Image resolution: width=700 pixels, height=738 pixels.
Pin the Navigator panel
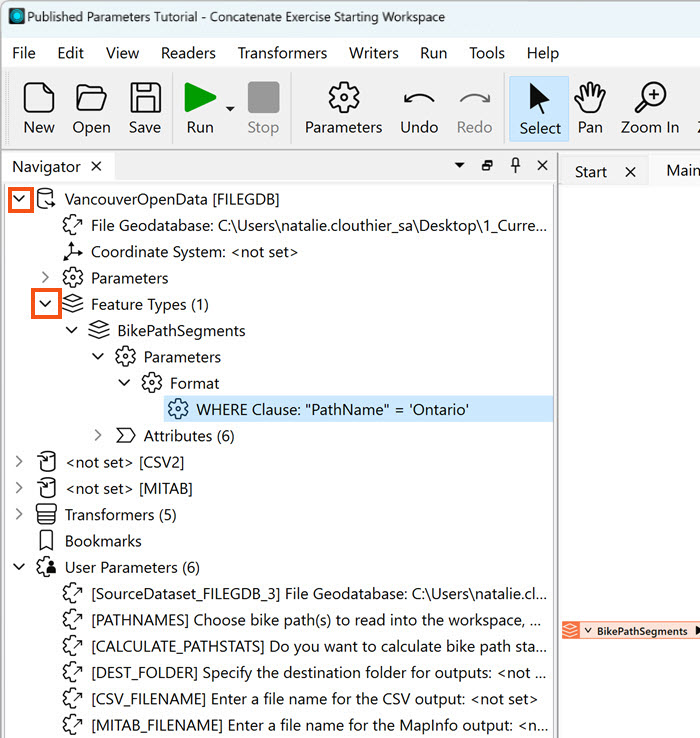coord(515,165)
